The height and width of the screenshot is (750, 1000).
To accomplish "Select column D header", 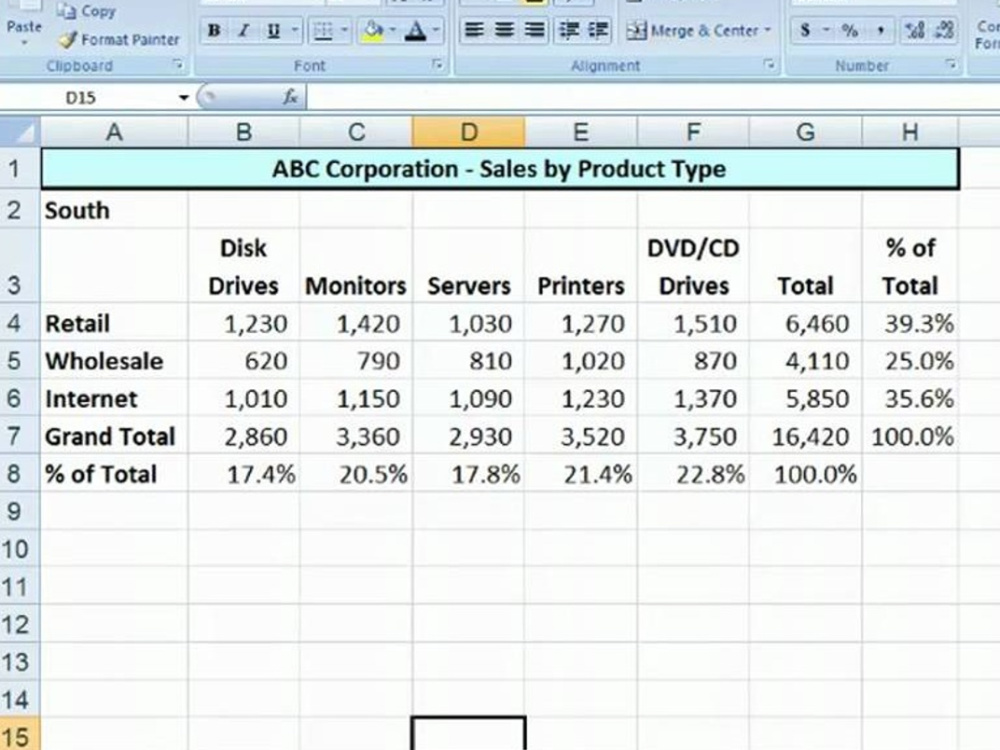I will point(469,132).
